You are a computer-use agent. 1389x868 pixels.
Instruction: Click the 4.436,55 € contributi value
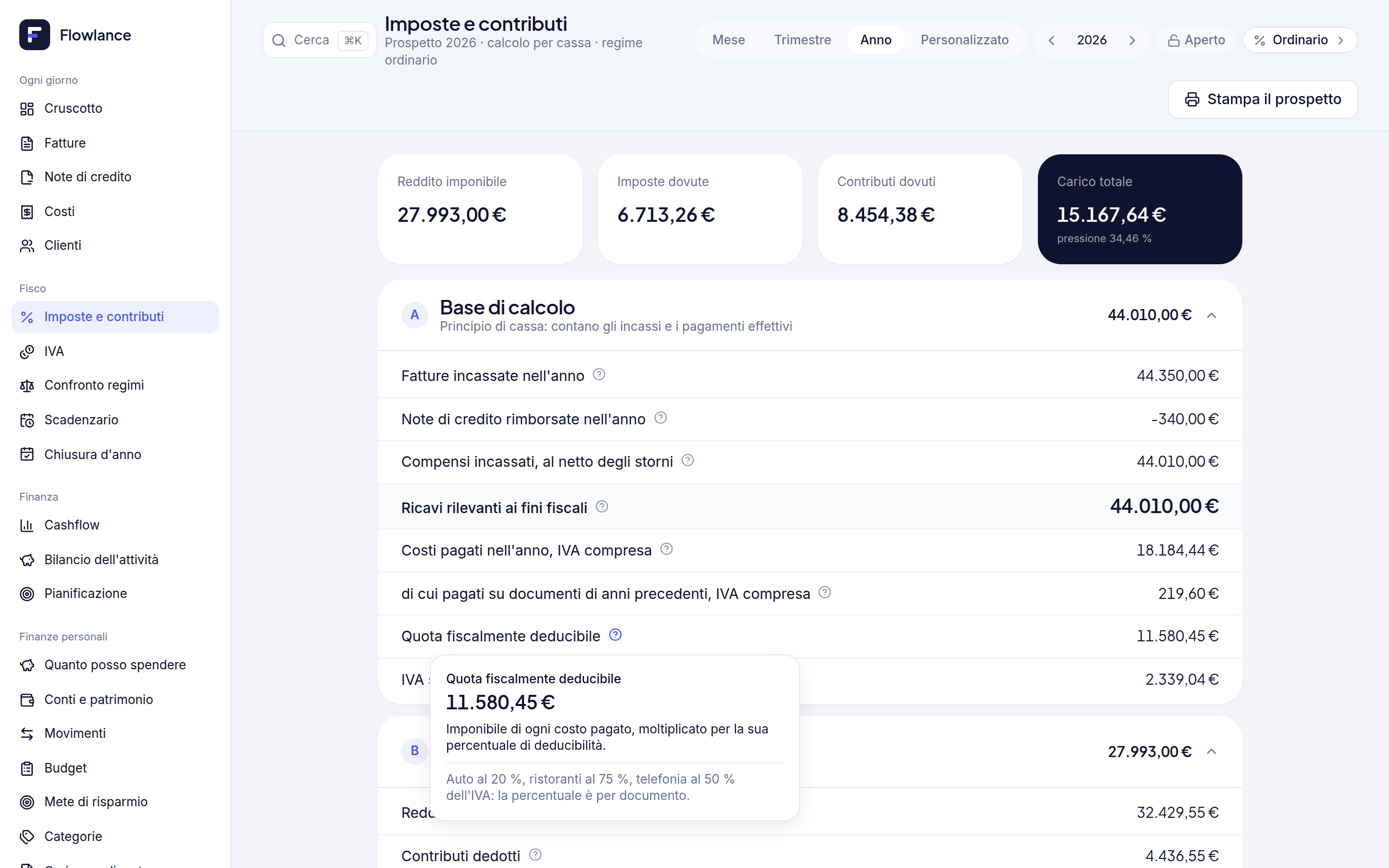click(1182, 856)
